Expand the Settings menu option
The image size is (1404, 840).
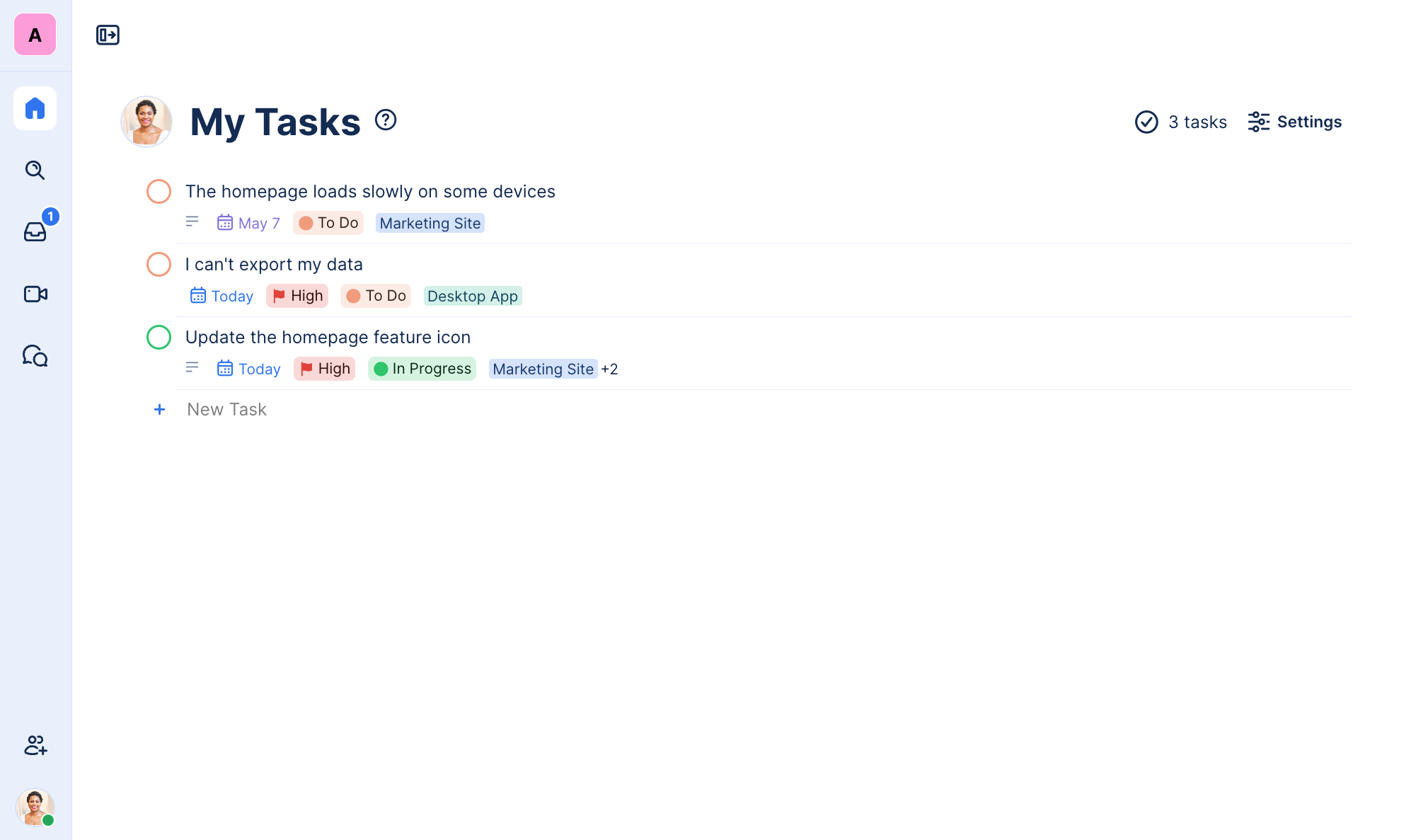(x=1295, y=121)
